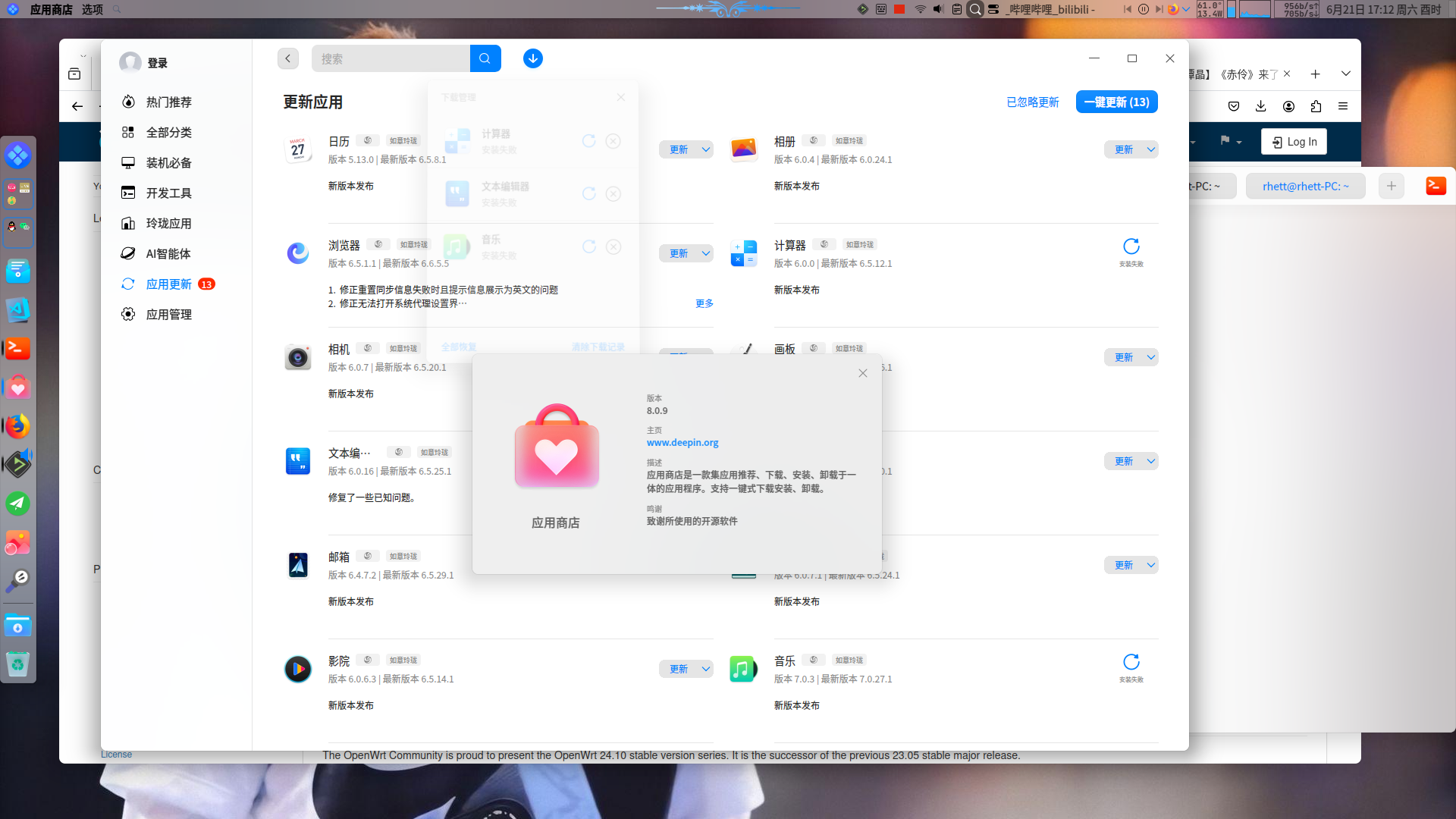Open the Firefox hamburger menu
Viewport: 1456px width, 819px height.
[x=1343, y=106]
